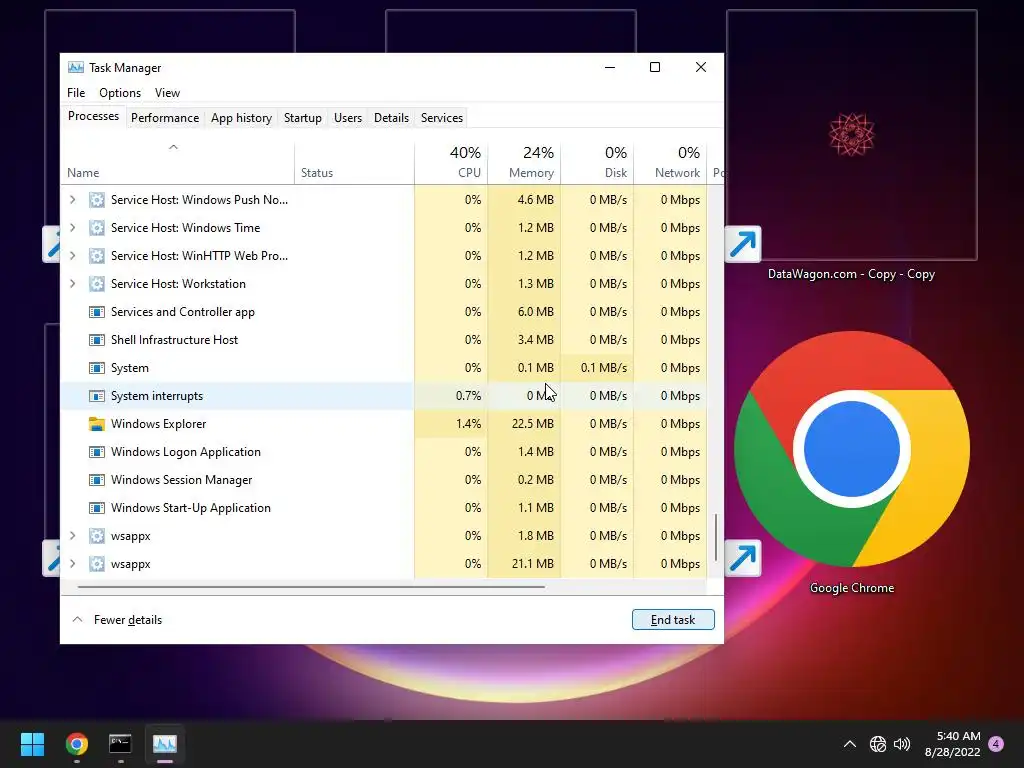Screen dimensions: 1024x768
Task: Click the gear icon of wsappx using 1.8 MB
Action: [x=97, y=536]
